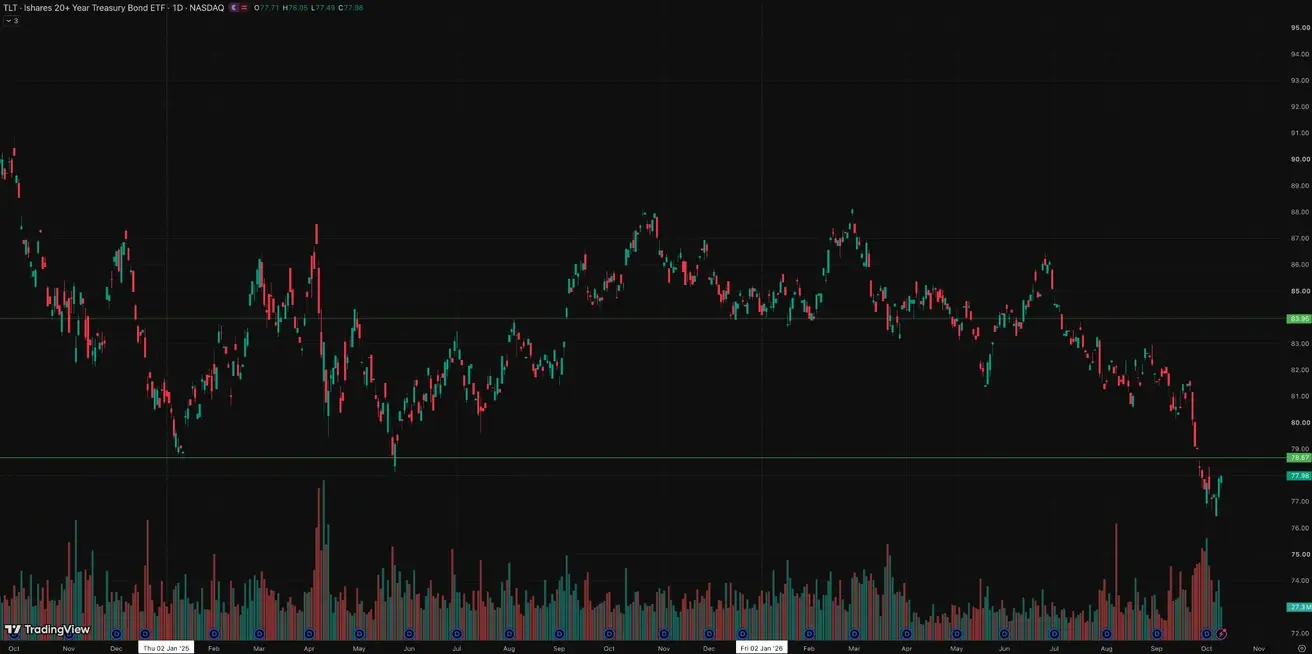
Task: Click the Thu 02 Jan '25 date label
Action: pyautogui.click(x=166, y=648)
